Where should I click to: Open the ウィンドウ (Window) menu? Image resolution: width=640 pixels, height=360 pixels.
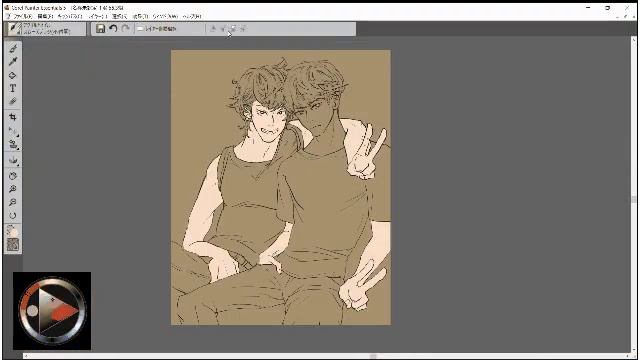[x=165, y=17]
